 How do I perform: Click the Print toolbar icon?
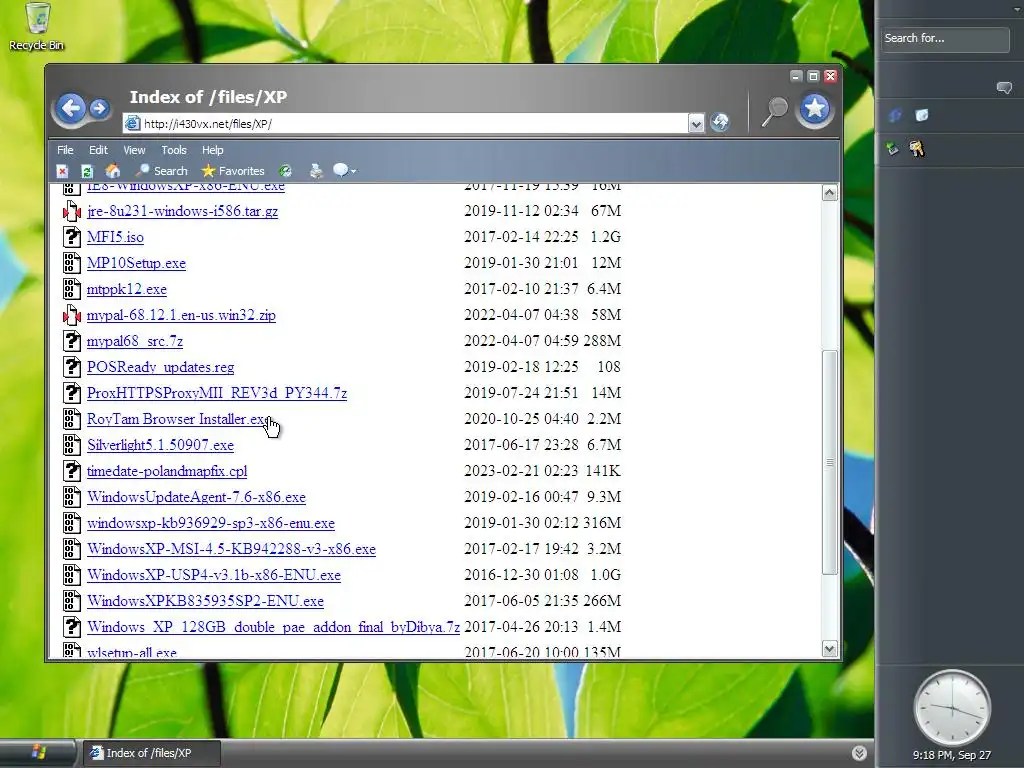pyautogui.click(x=316, y=171)
